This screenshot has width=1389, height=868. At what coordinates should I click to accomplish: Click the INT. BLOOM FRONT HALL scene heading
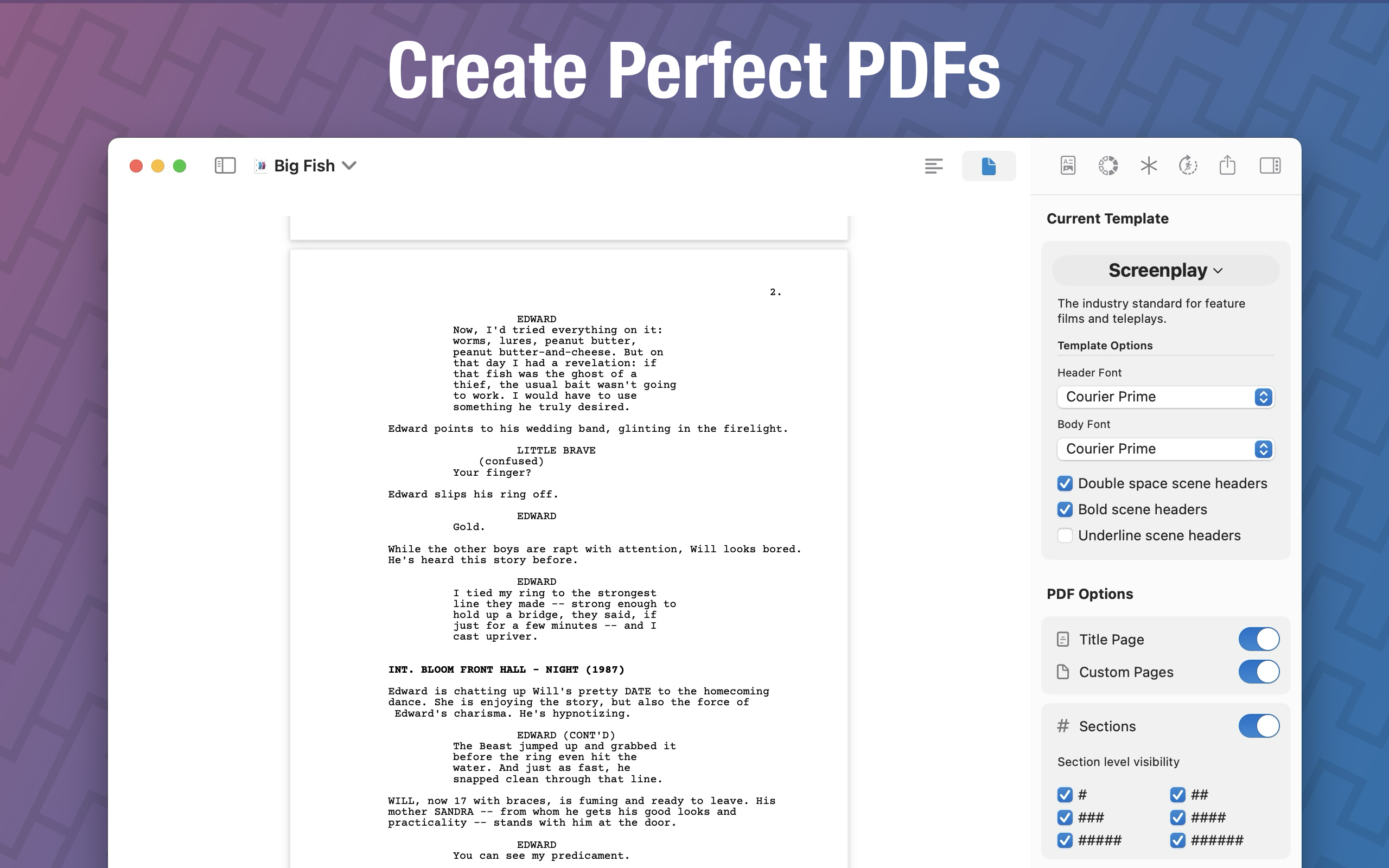coord(506,669)
